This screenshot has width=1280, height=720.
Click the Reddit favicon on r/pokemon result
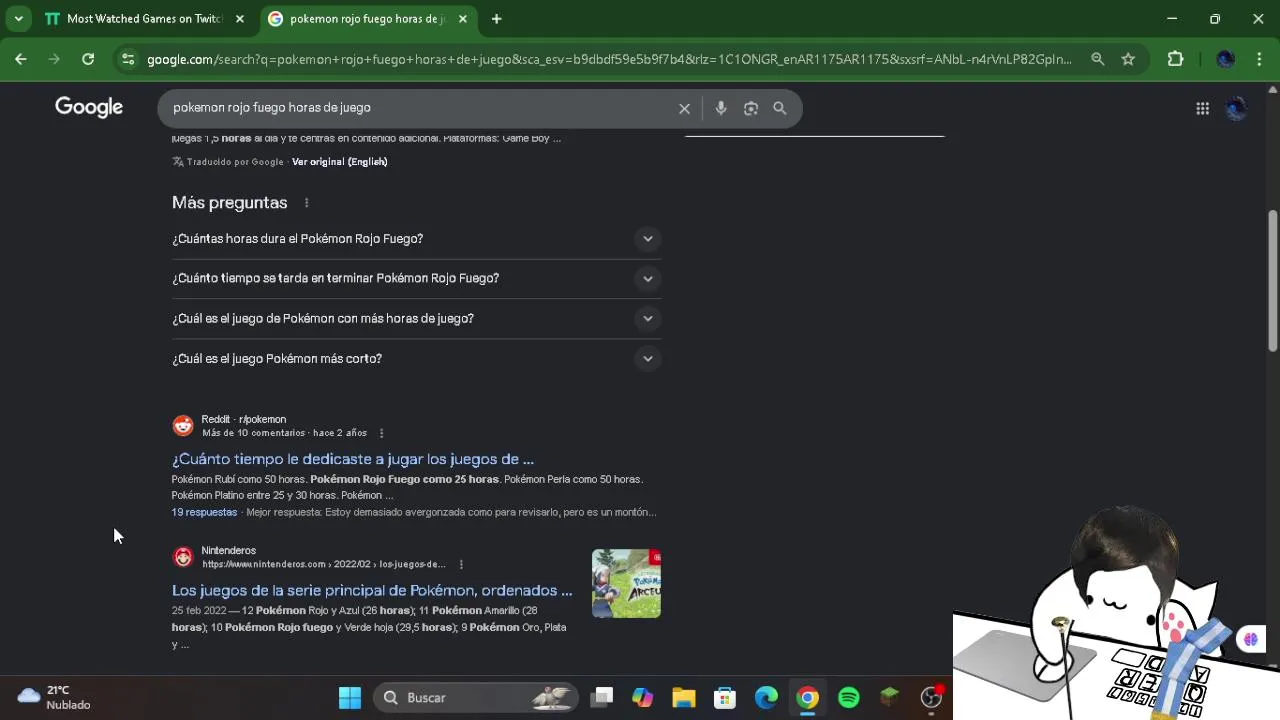coord(183,426)
